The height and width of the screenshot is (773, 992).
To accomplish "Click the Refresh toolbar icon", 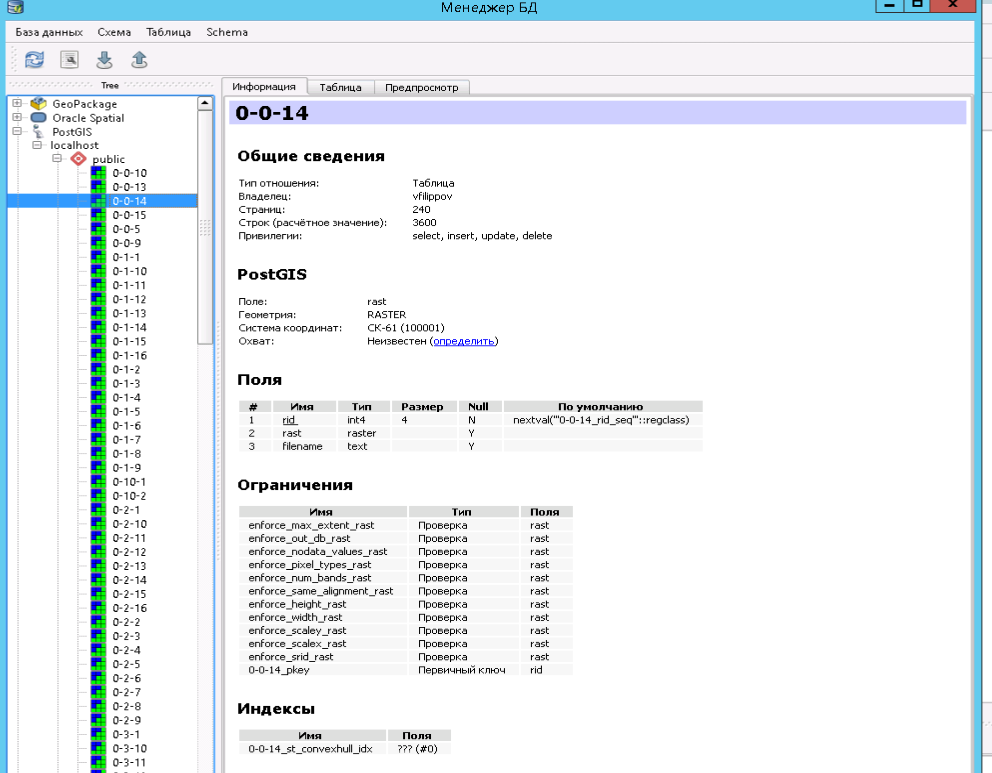I will (35, 60).
